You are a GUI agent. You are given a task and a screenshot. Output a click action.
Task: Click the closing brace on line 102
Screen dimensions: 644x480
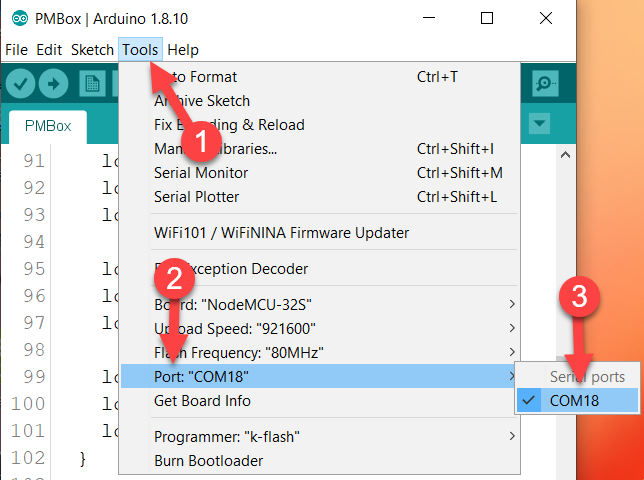[83, 459]
